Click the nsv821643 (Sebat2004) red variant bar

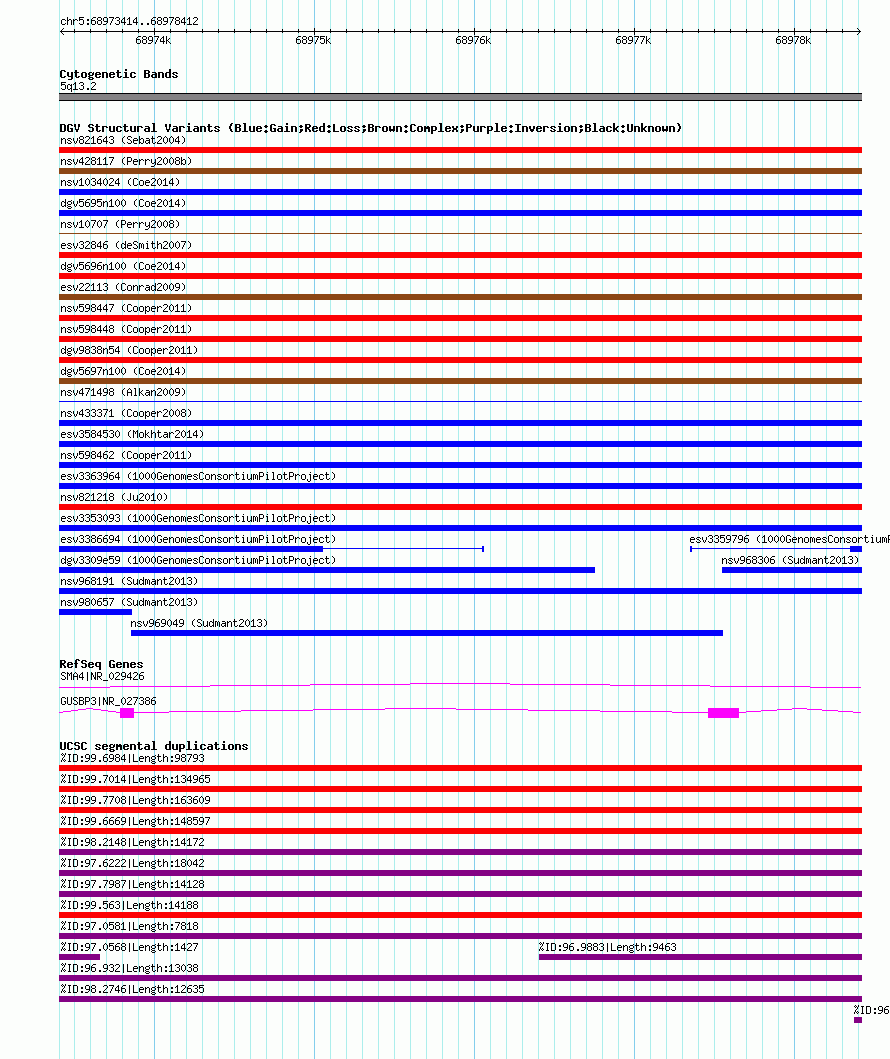click(461, 150)
